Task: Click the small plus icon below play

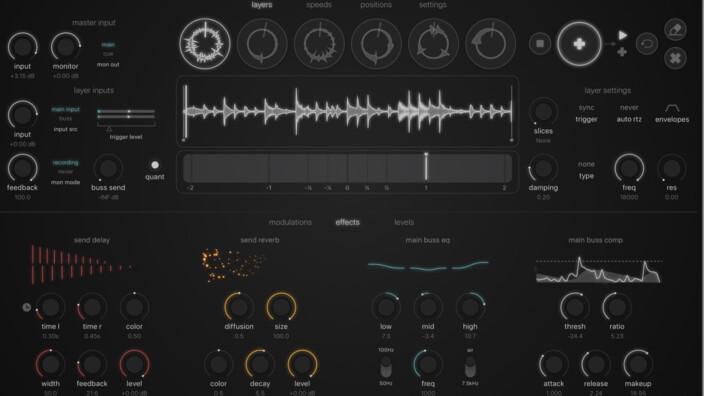Action: [x=622, y=52]
